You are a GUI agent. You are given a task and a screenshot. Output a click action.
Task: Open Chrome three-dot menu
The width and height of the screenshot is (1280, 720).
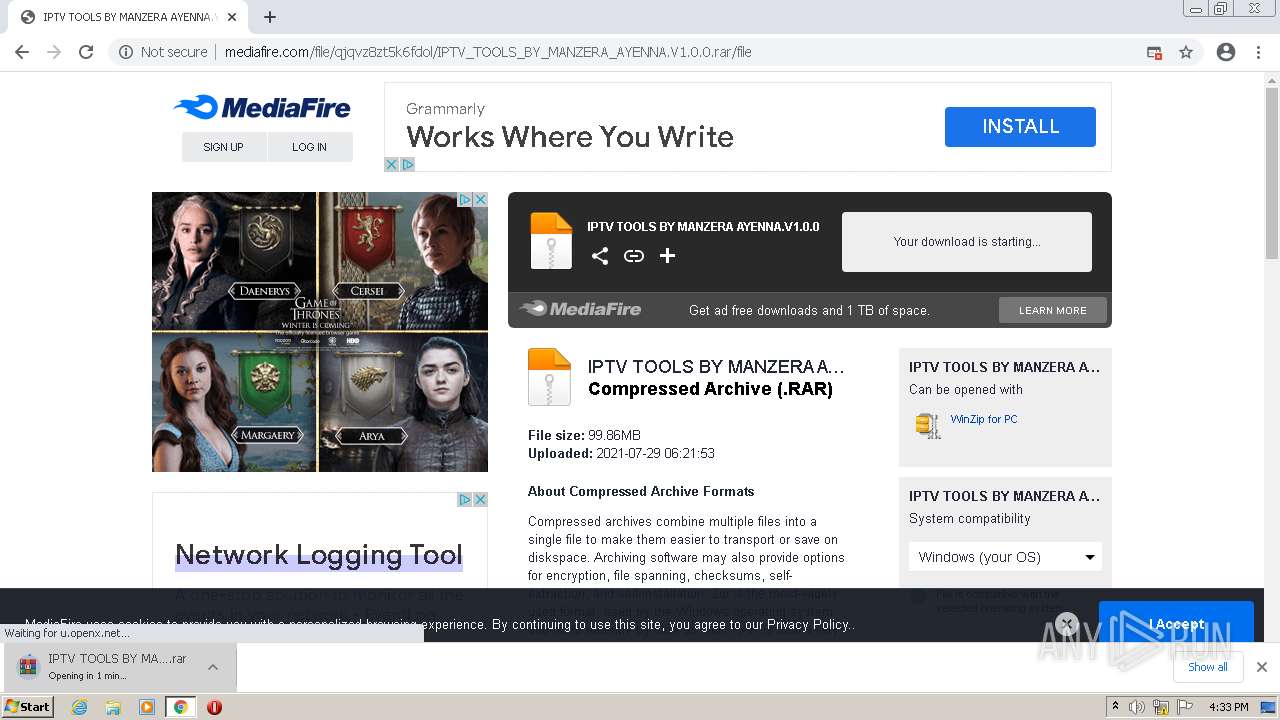pyautogui.click(x=1258, y=52)
